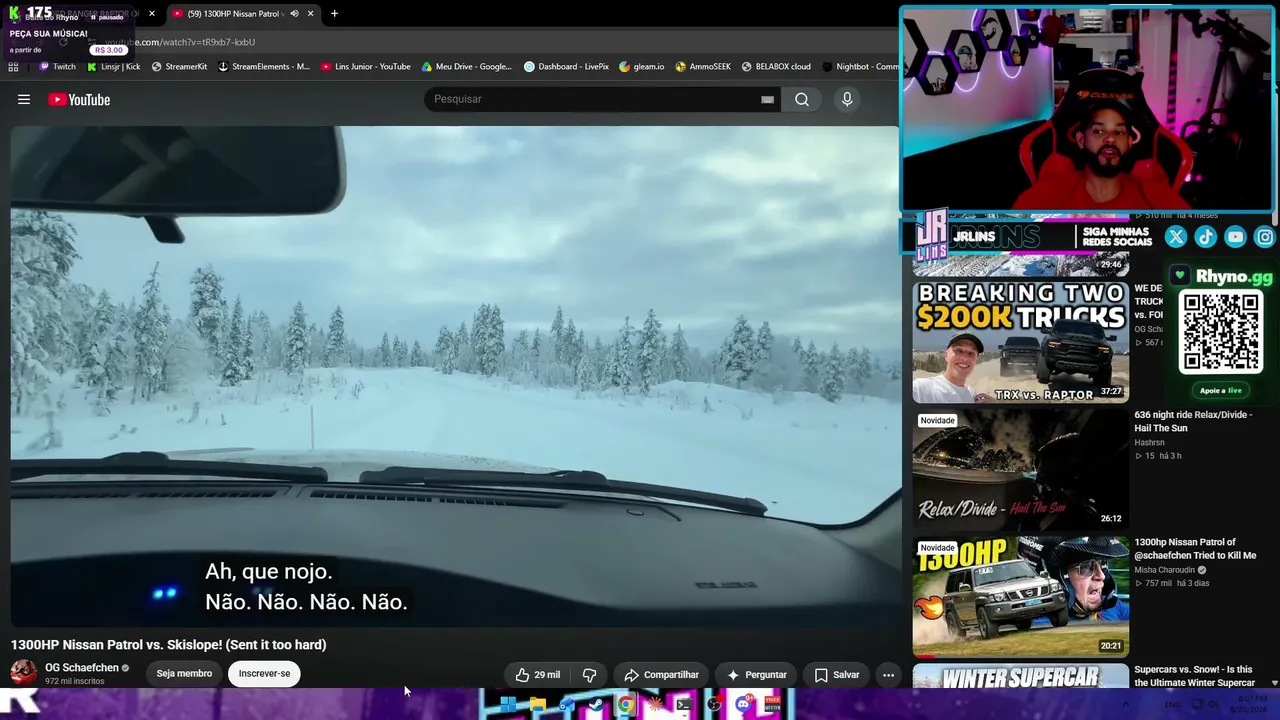Open Discord from the taskbar

(x=743, y=705)
